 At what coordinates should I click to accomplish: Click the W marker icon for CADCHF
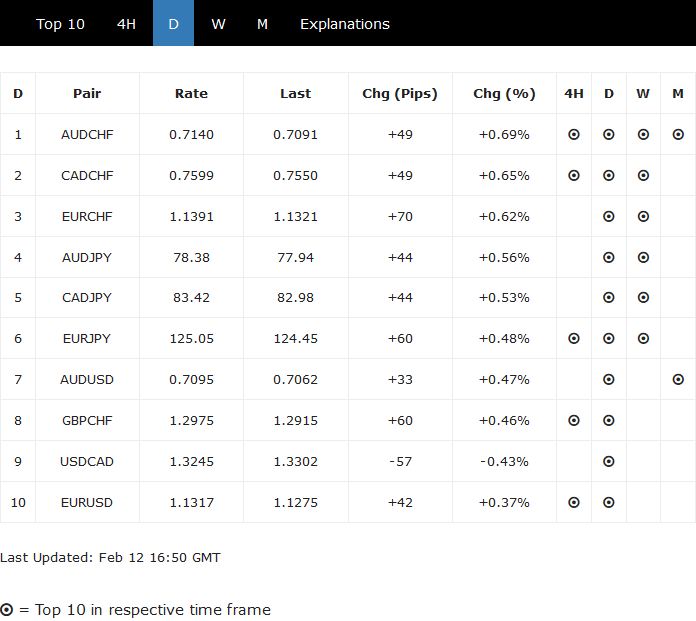643,175
